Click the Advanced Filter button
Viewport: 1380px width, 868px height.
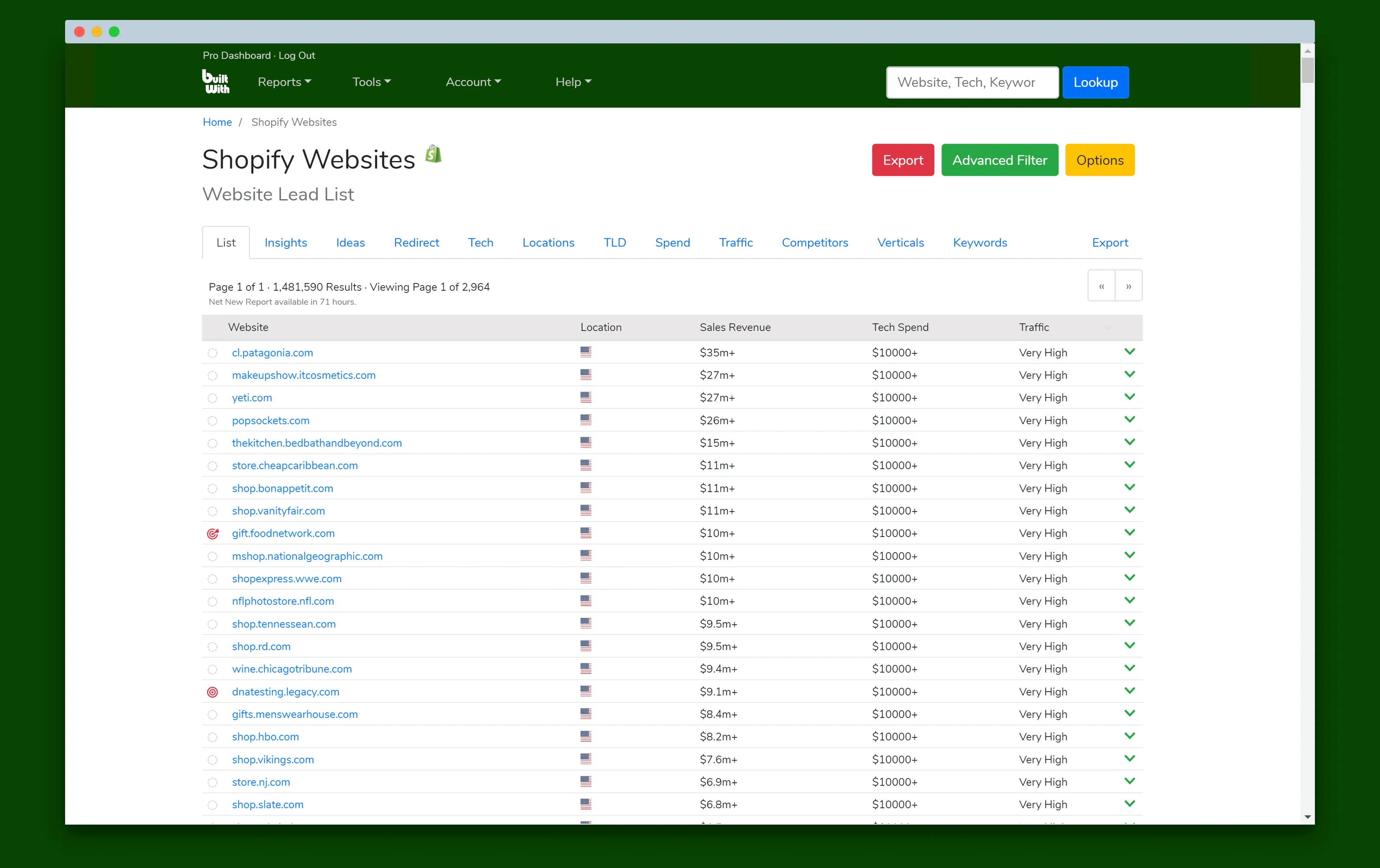999,160
